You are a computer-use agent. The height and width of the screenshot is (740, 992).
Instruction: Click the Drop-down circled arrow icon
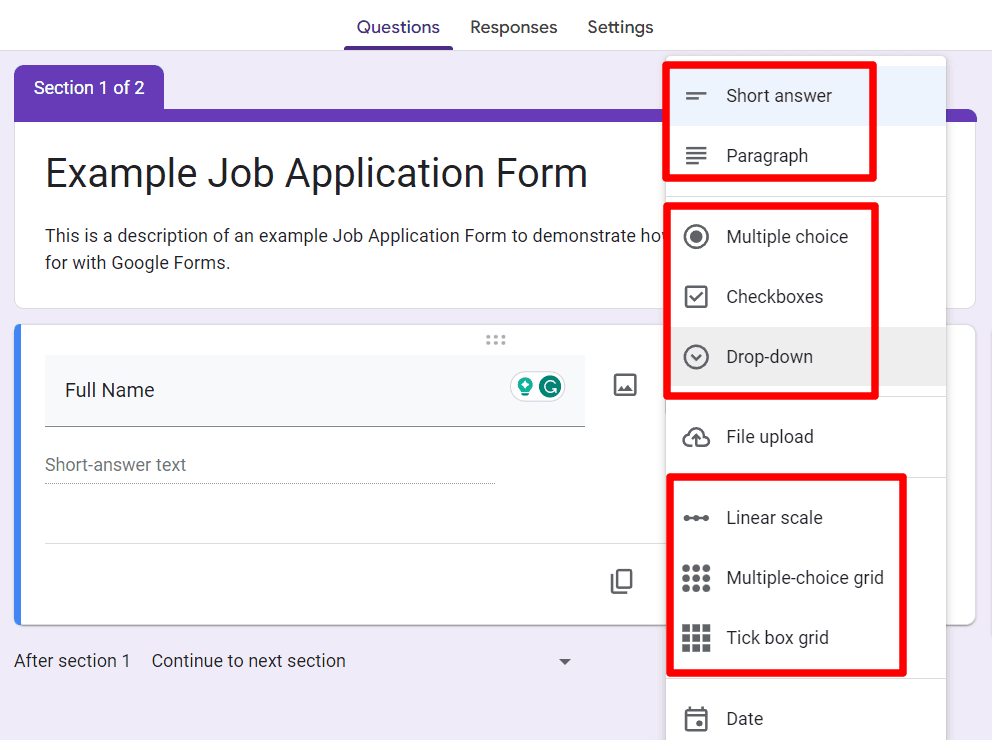[x=696, y=357]
